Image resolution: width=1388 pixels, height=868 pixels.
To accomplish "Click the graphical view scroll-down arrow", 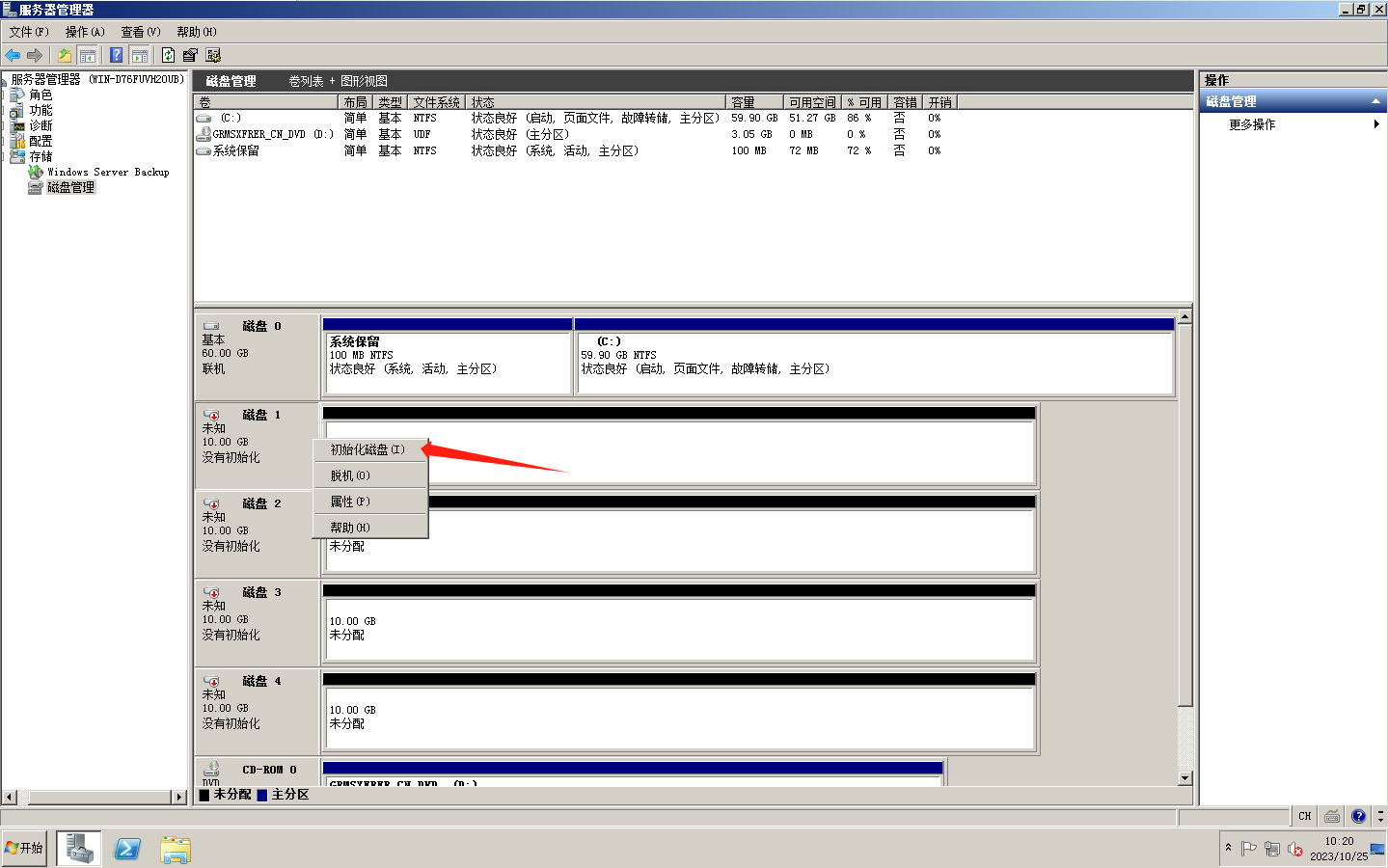I will coord(1185,777).
